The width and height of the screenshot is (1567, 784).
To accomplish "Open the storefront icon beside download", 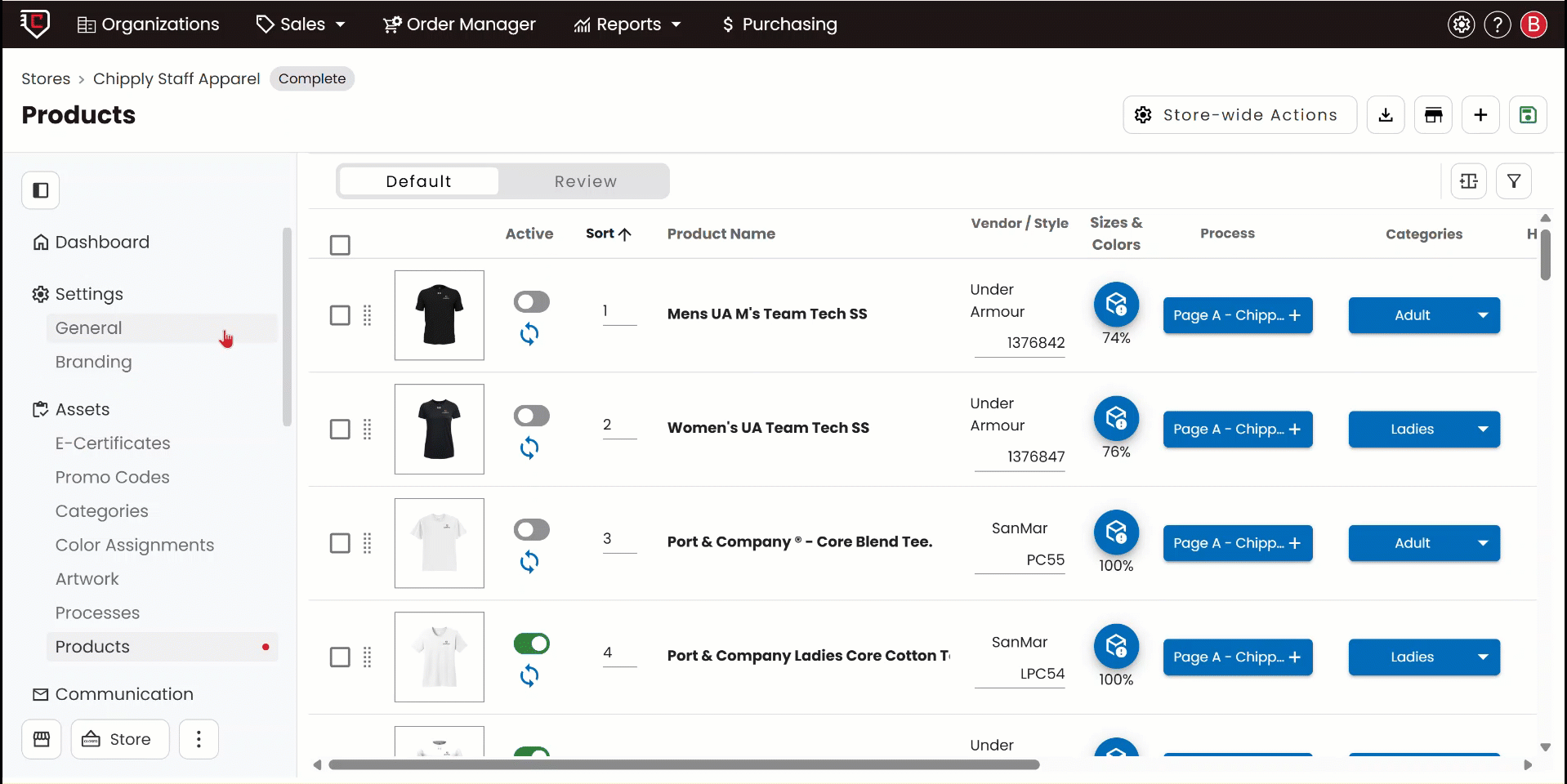I will click(x=1433, y=115).
